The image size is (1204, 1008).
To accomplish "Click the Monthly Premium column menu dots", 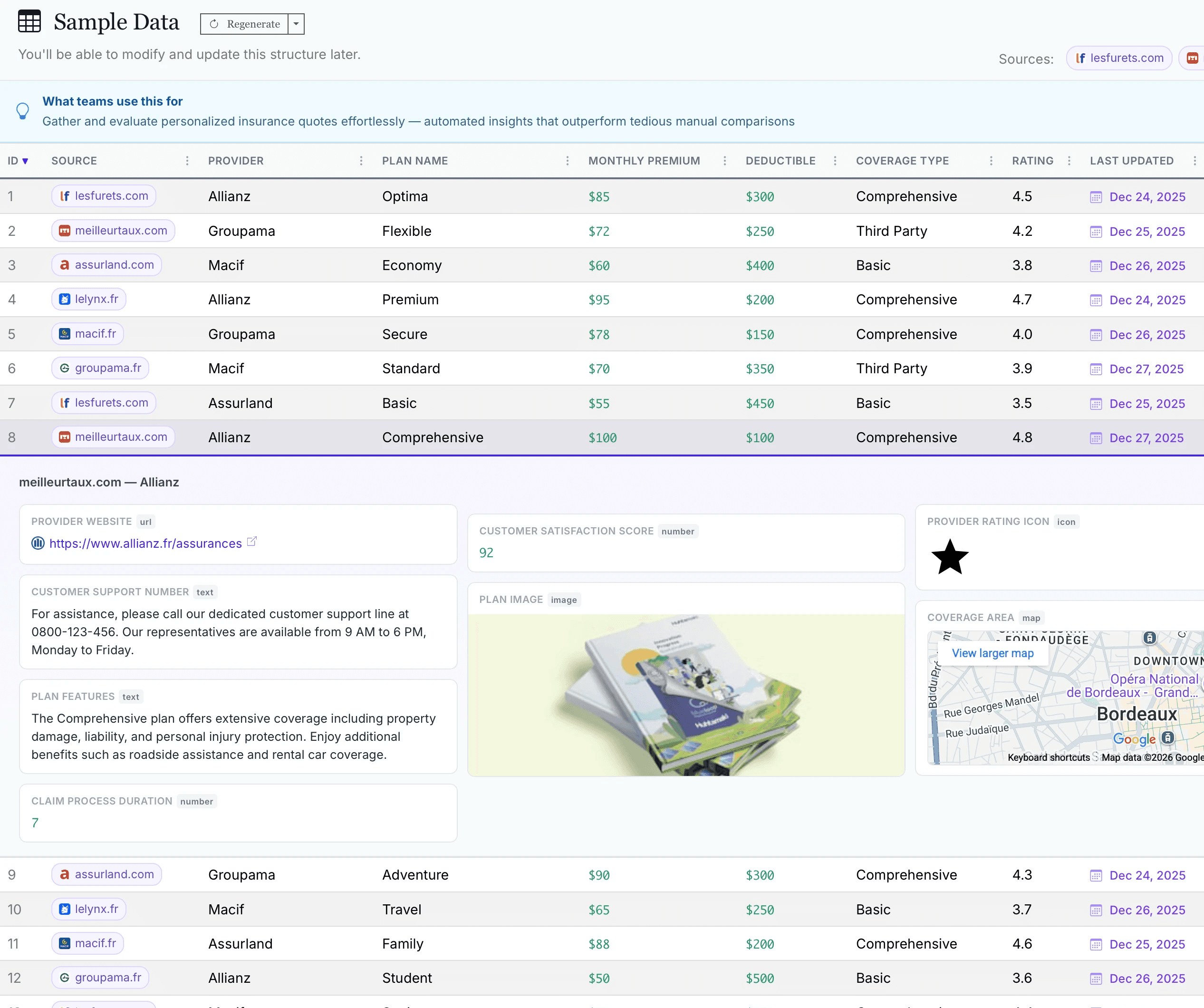I will click(725, 161).
